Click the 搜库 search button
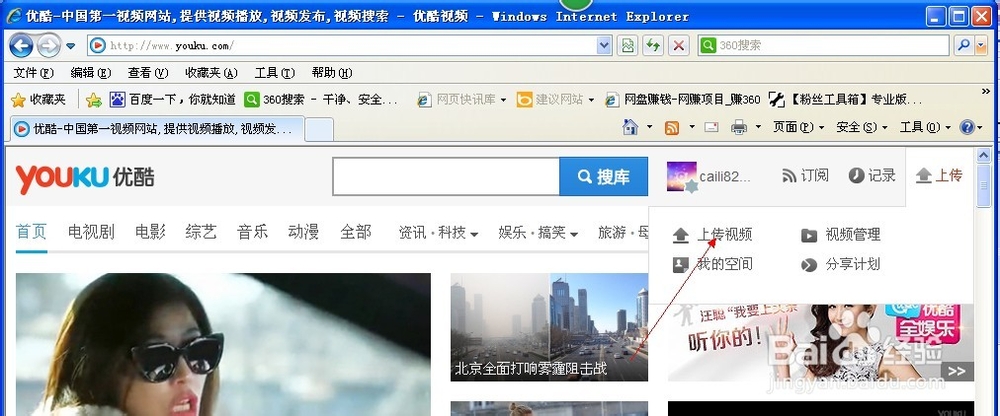 tap(603, 176)
